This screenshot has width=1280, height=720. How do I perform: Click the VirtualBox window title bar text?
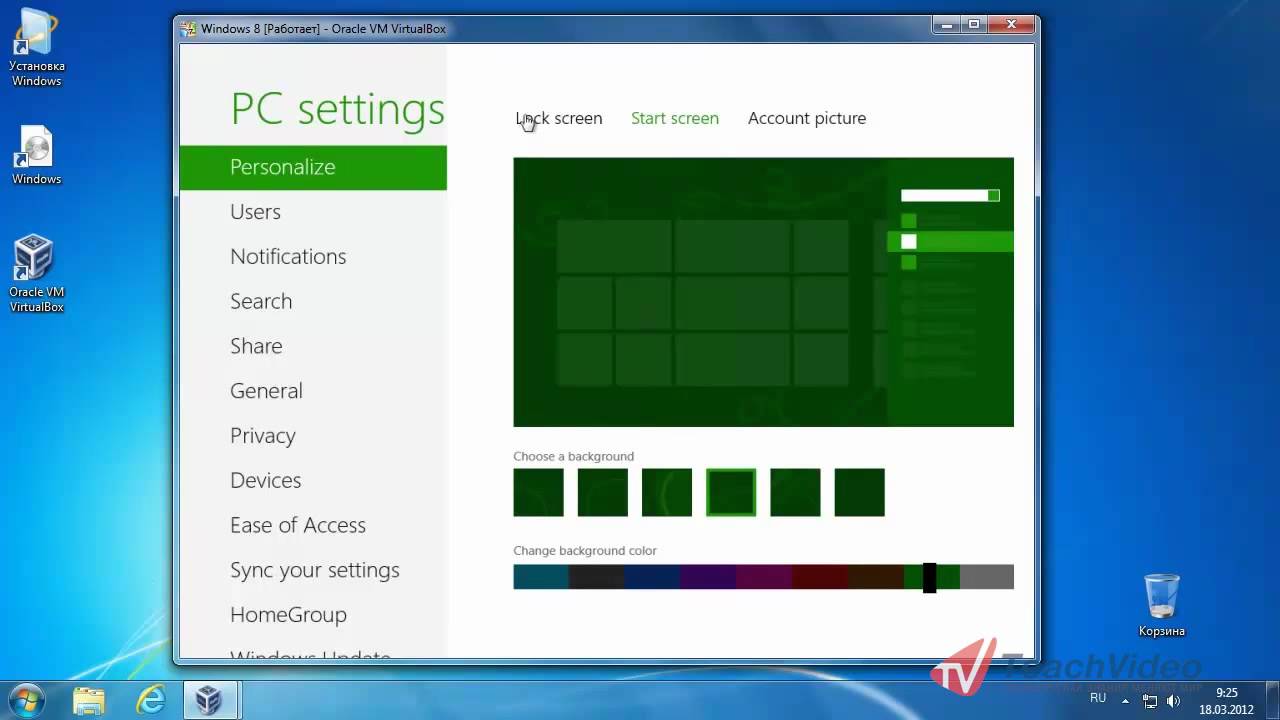(x=323, y=29)
